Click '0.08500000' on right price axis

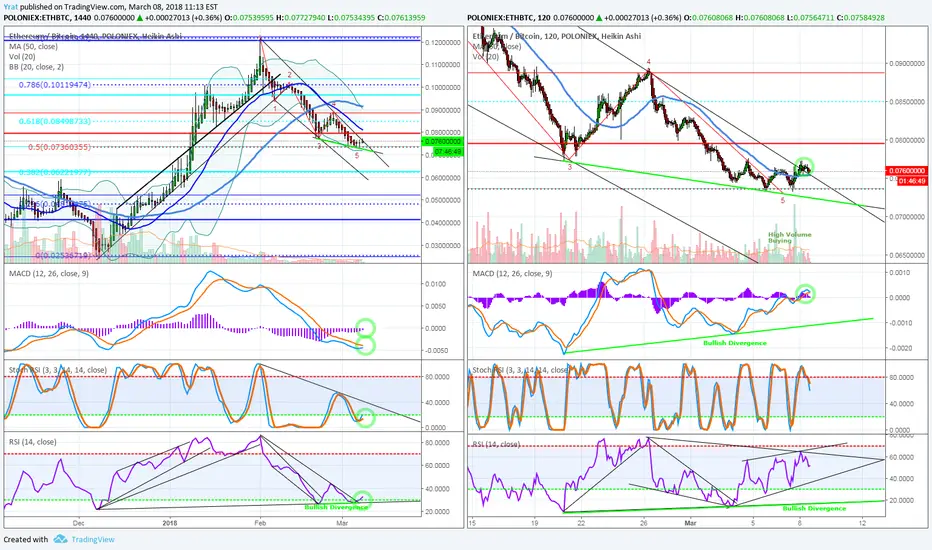click(x=906, y=102)
